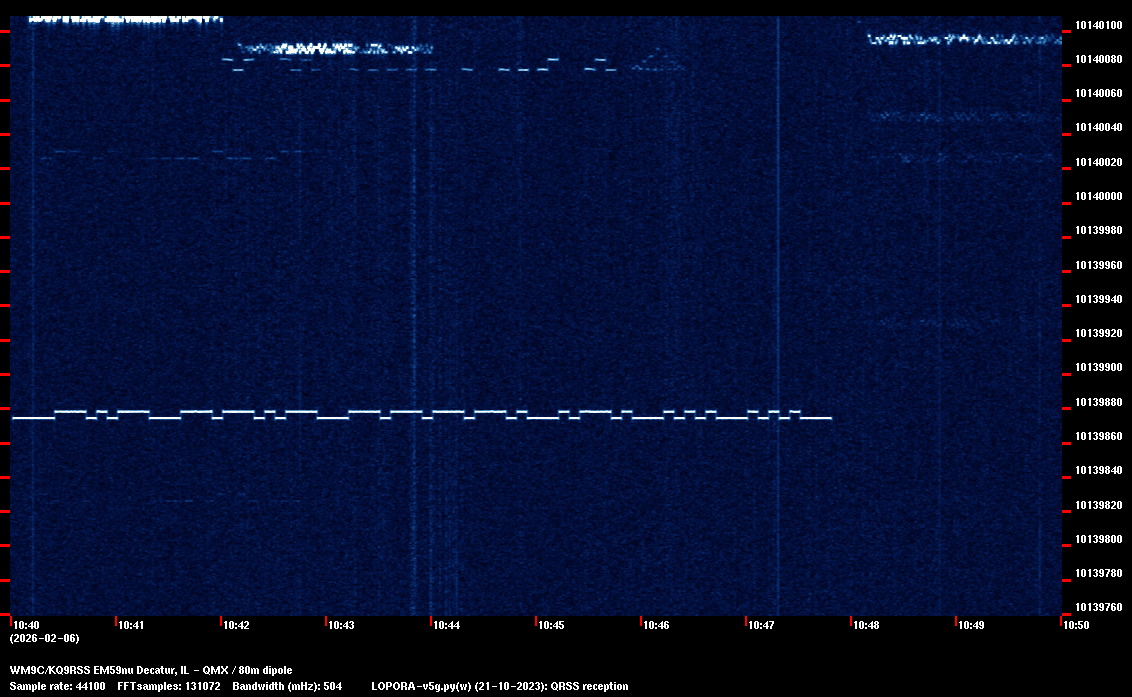Click the LOPORA-v5g.py(w) QRSS reception text
Screen dimensions: 1132x697
click(500, 686)
